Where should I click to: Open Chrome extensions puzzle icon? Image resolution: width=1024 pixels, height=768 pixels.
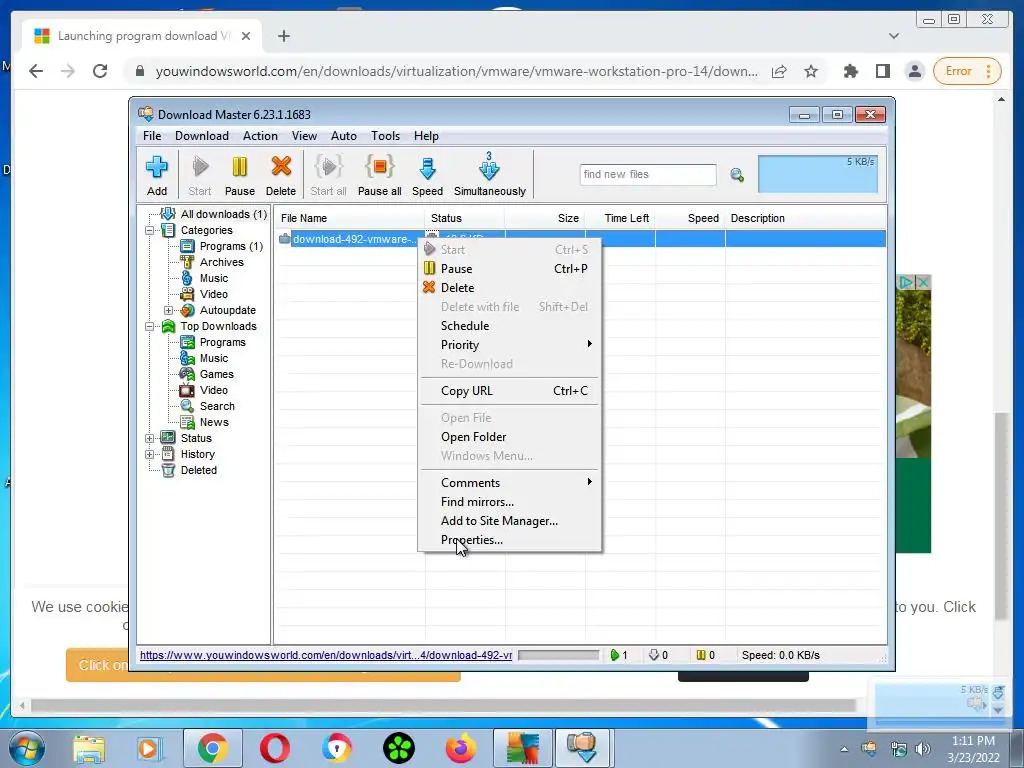(x=850, y=71)
